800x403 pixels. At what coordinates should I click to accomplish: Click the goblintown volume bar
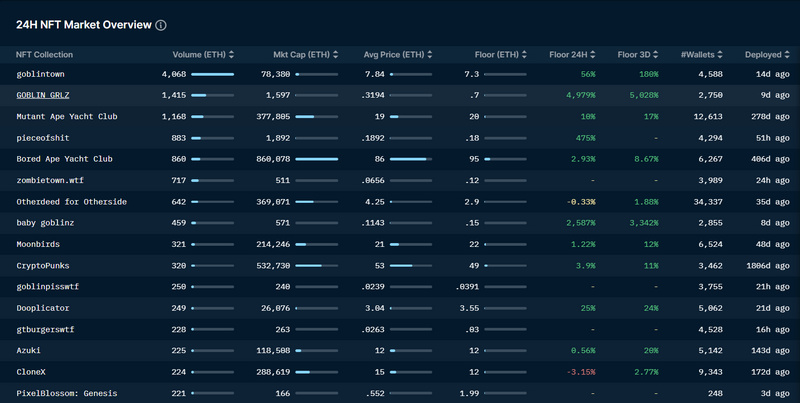[x=213, y=74]
